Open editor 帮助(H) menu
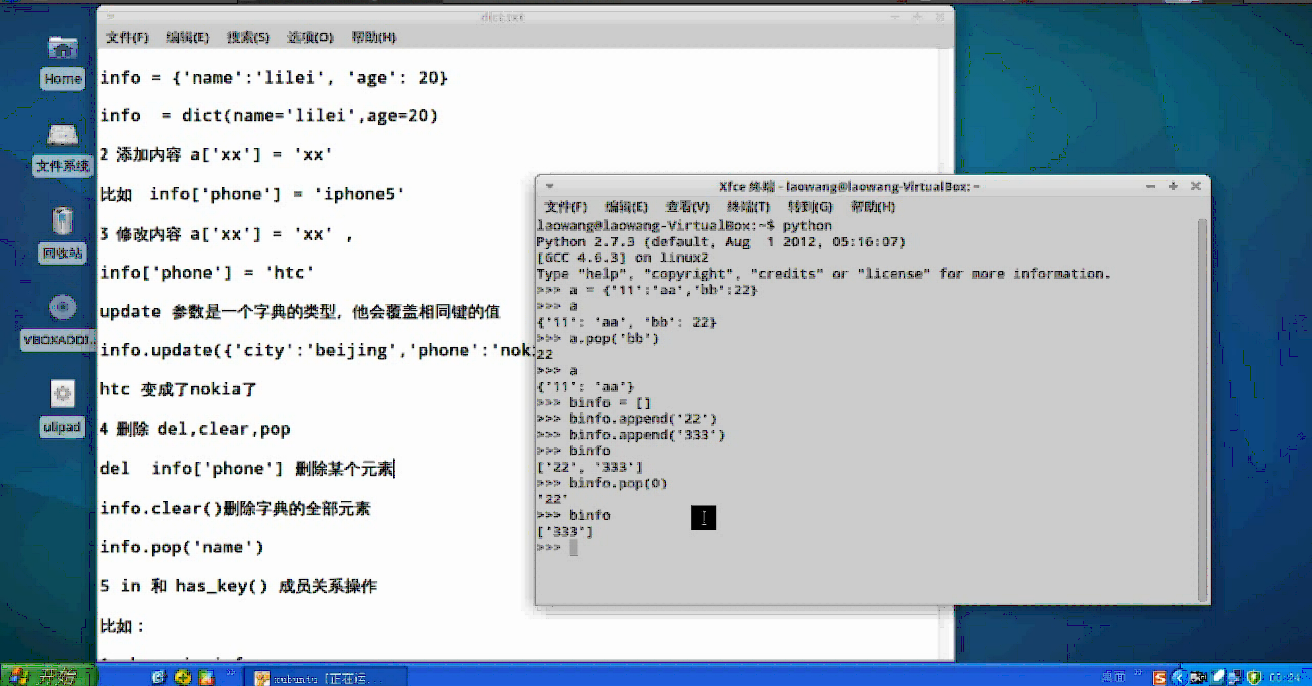1312x686 pixels. tap(374, 37)
